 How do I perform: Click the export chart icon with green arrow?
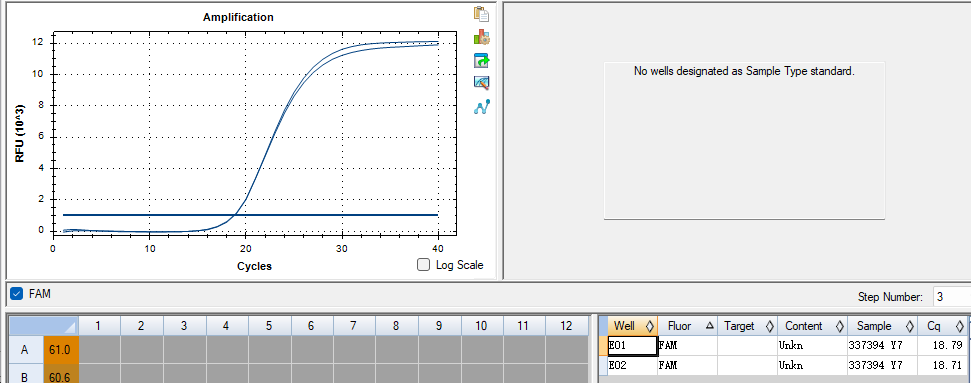[x=481, y=60]
